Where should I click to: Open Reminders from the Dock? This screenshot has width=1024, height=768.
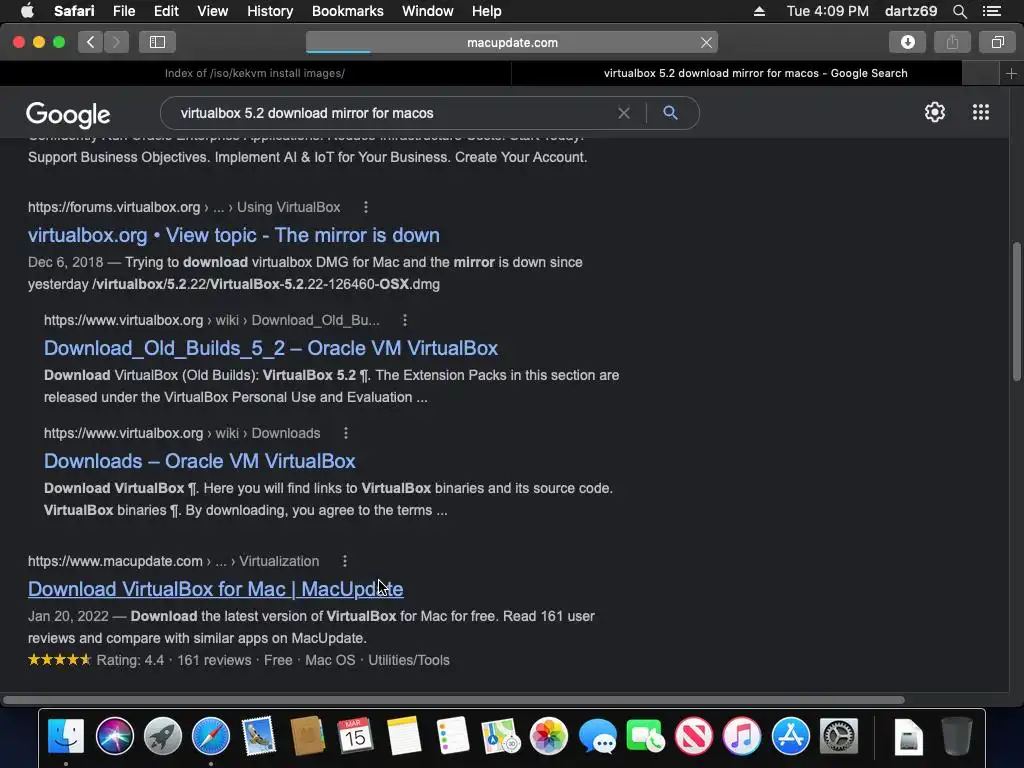coord(452,736)
